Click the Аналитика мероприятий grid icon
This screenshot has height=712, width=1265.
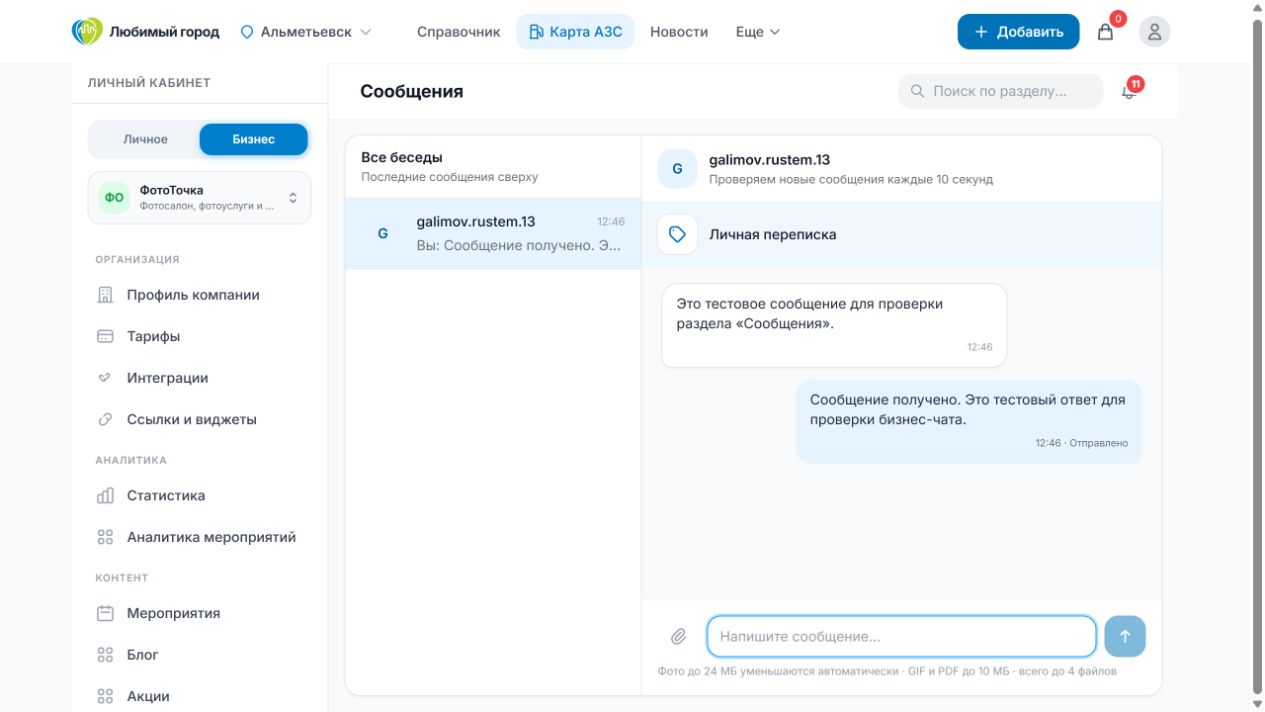[x=105, y=537]
